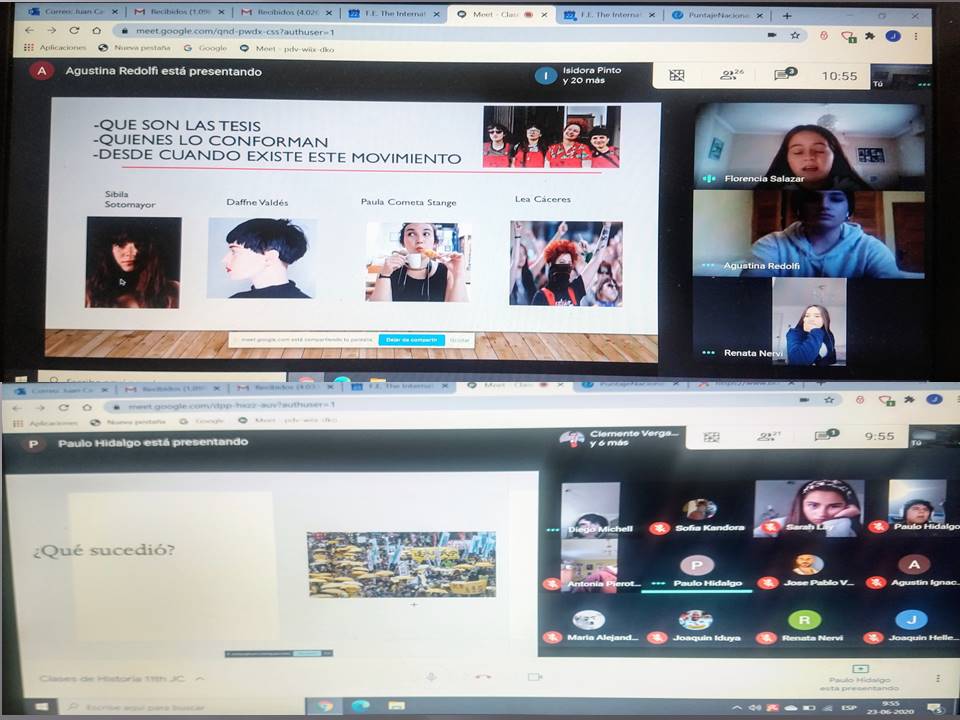Viewport: 960px width, 720px height.
Task: Click camera indicator in the qnd-pwdx-css address bar
Action: (772, 36)
